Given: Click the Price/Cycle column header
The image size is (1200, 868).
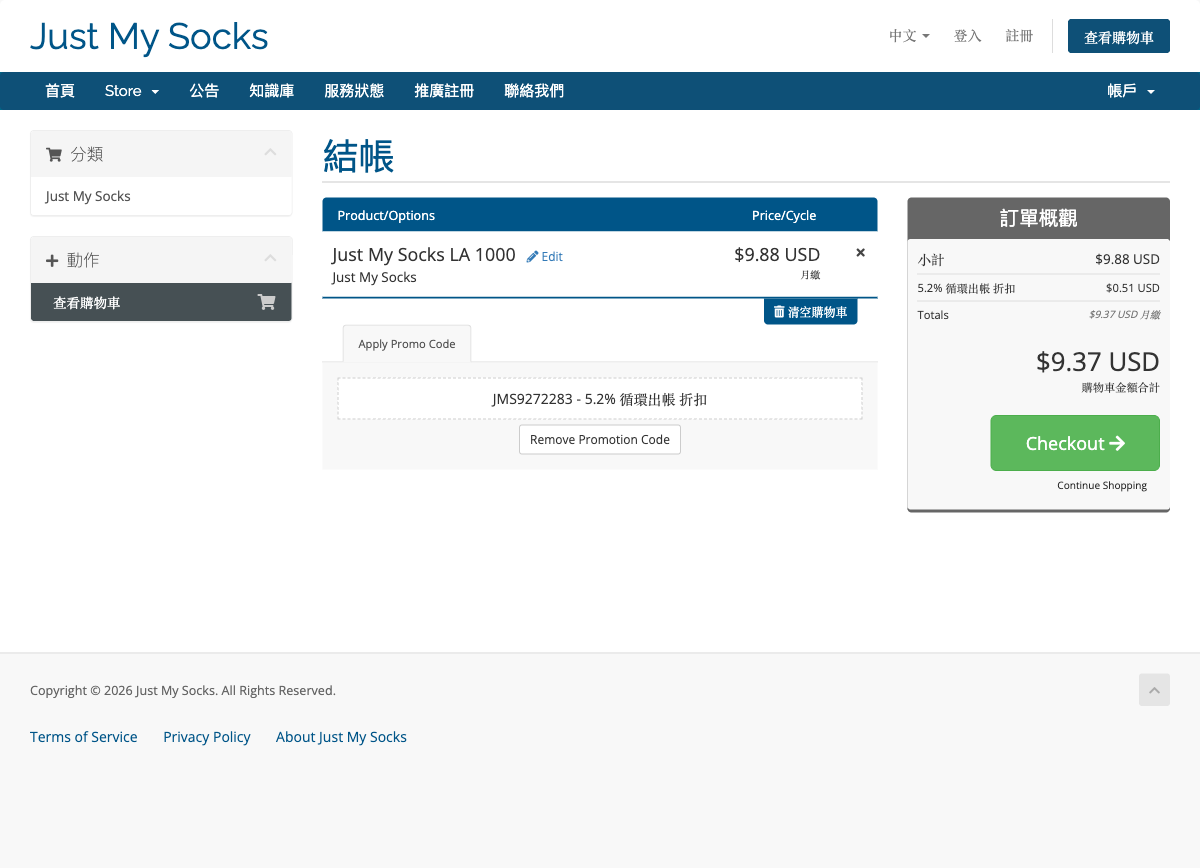Looking at the screenshot, I should (x=784, y=215).
